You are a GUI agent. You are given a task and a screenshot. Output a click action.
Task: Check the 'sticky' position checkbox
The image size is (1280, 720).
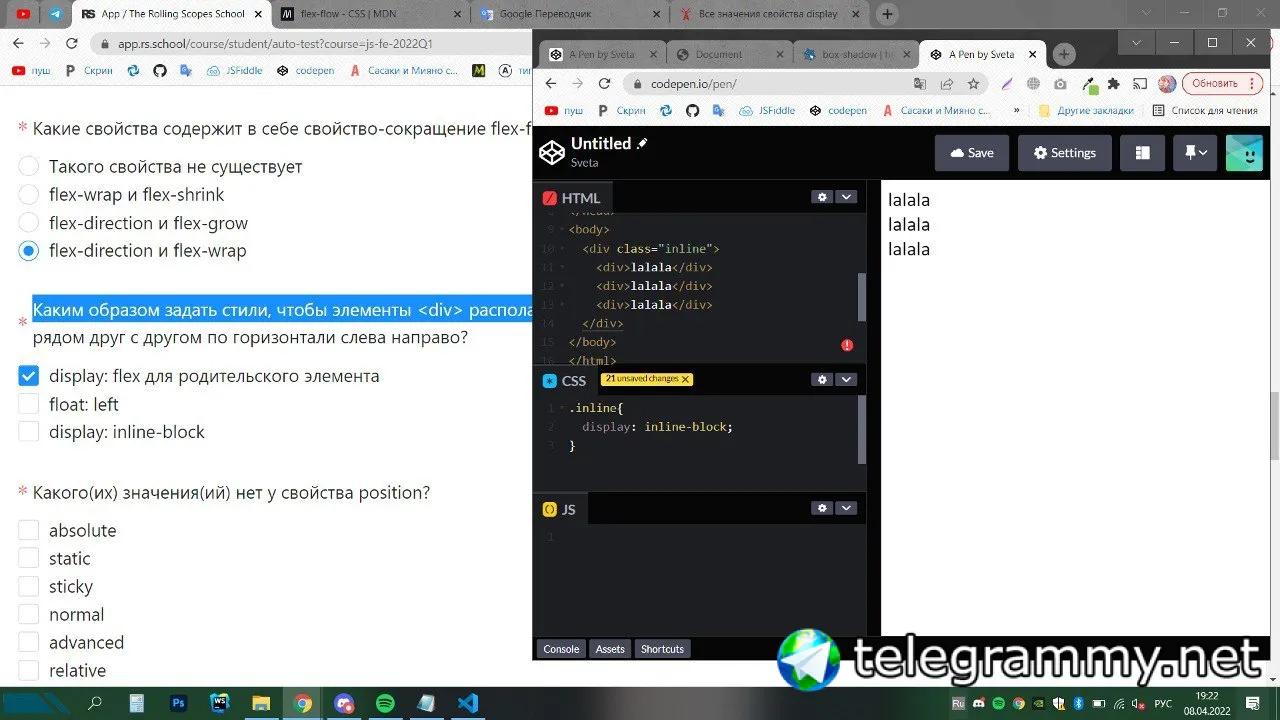29,586
